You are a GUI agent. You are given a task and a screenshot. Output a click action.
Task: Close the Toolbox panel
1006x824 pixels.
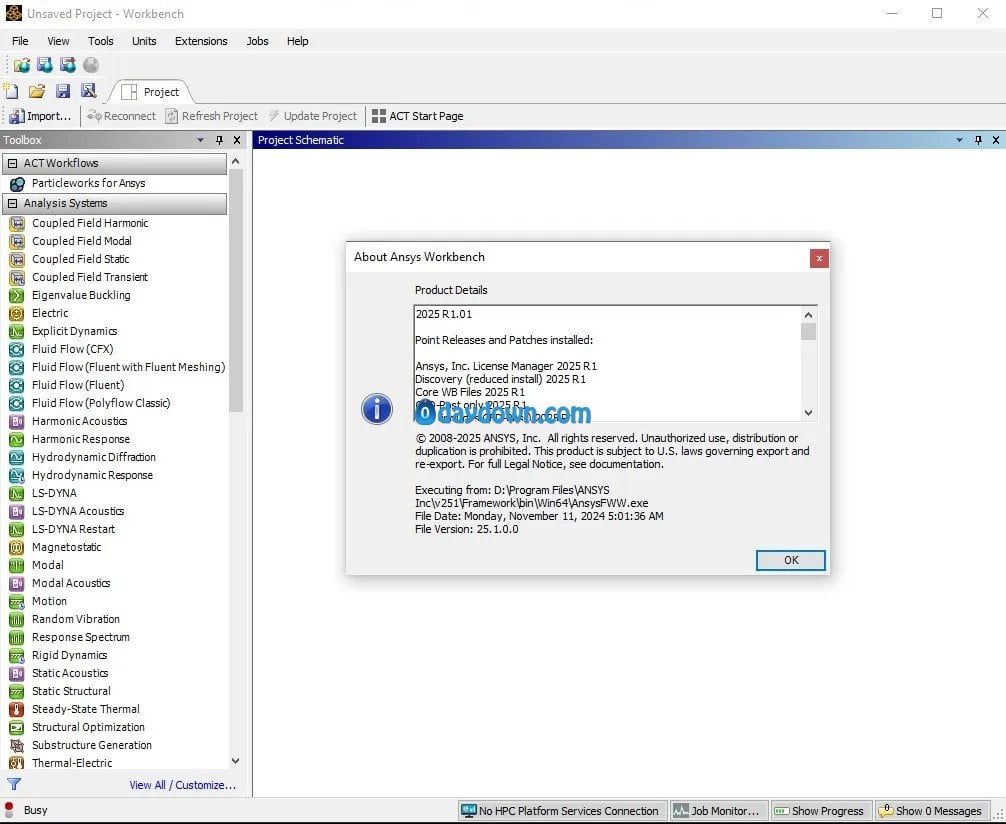[x=237, y=140]
